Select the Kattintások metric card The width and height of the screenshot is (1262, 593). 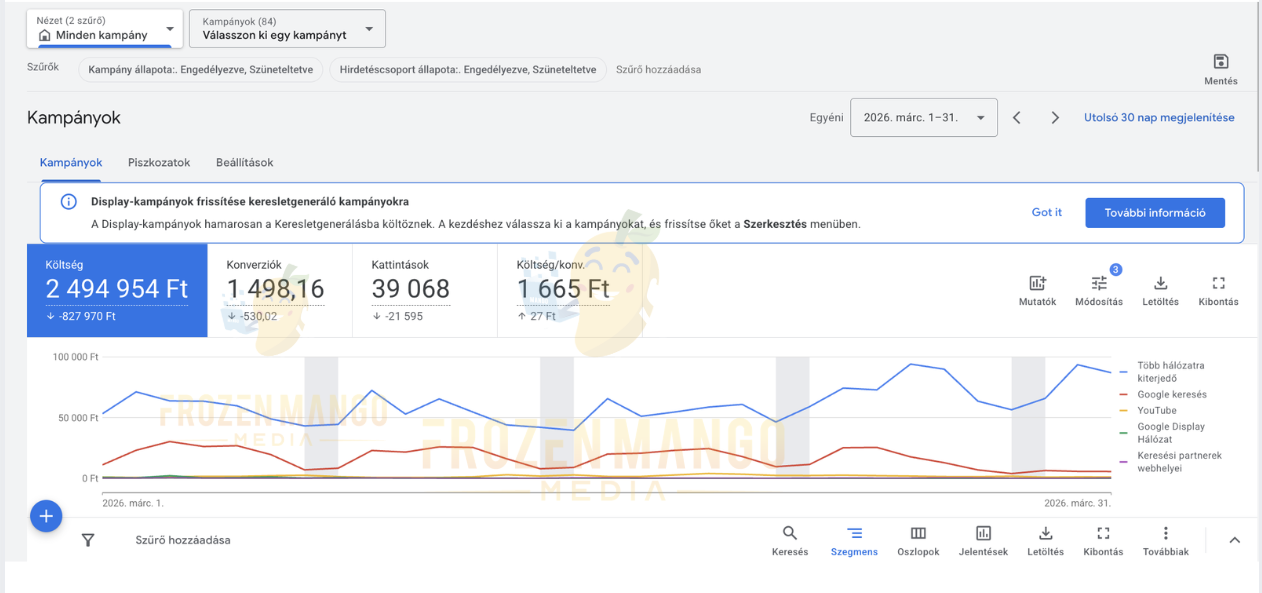pyautogui.click(x=425, y=290)
